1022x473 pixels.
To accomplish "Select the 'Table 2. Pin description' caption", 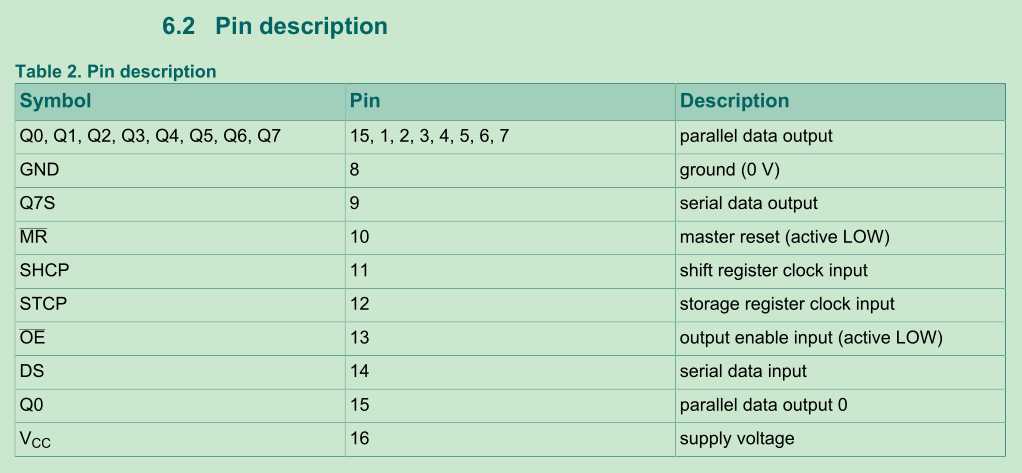I will 115,71.
